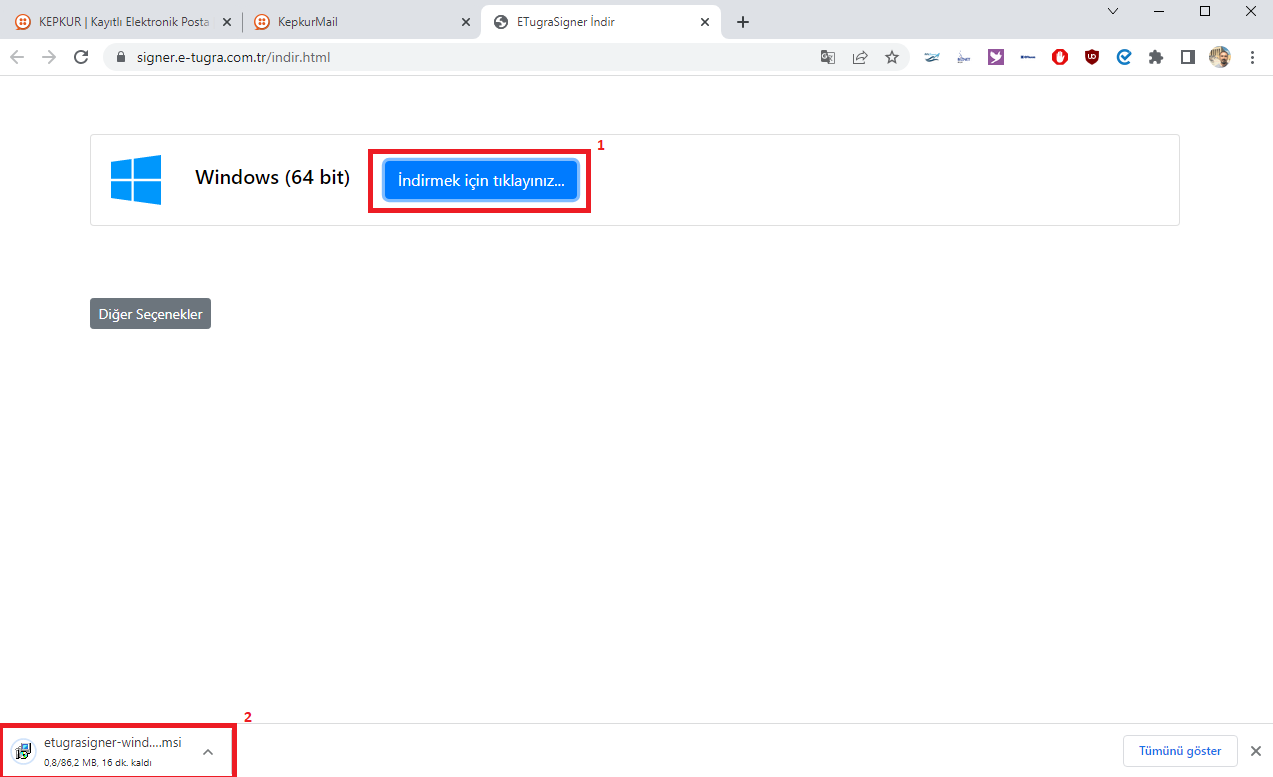Screen dimensions: 1273x777
Task: Open Diğer Seçenekler options
Action: pyautogui.click(x=150, y=314)
